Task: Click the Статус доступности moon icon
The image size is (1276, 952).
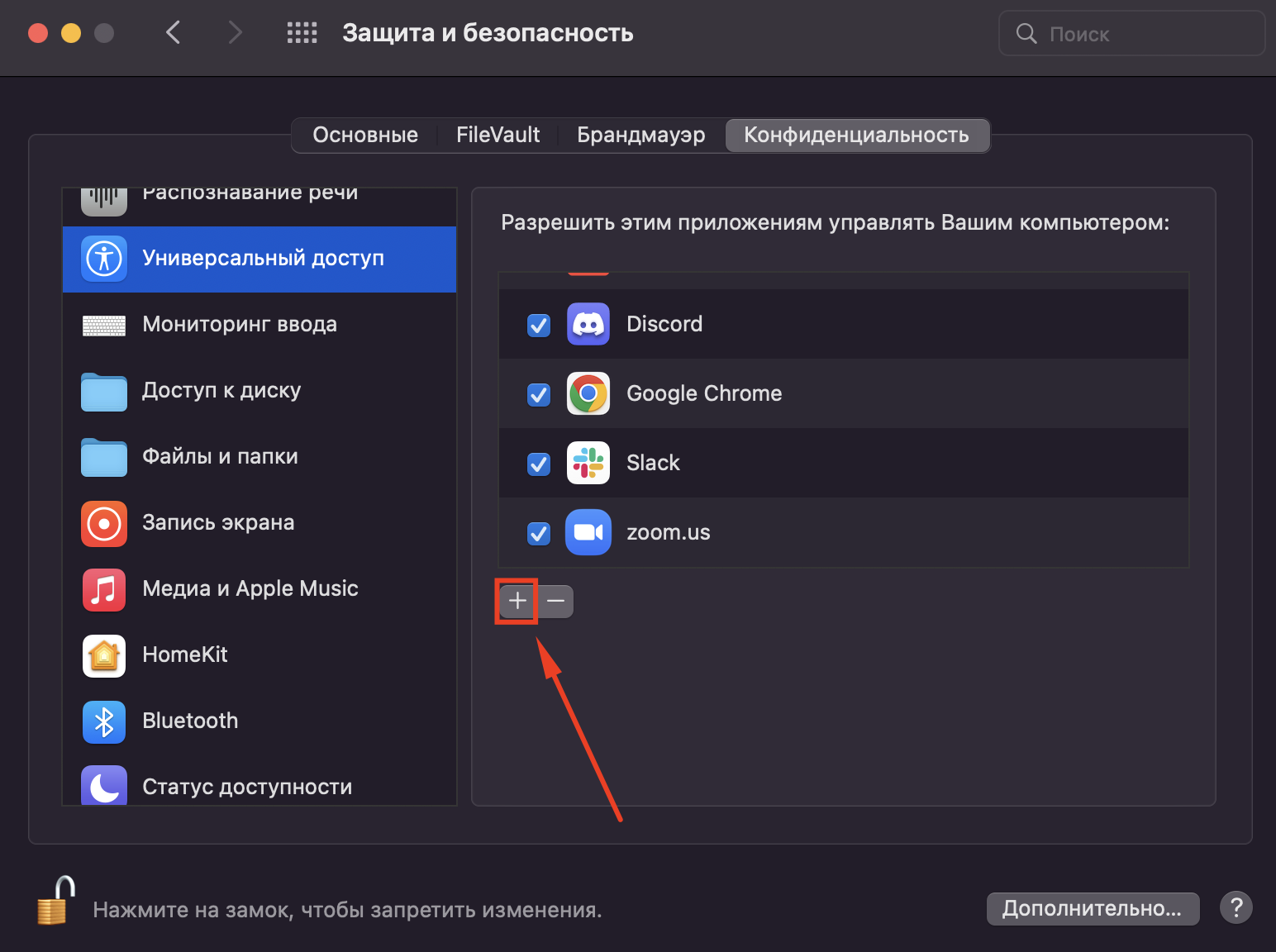Action: [104, 785]
